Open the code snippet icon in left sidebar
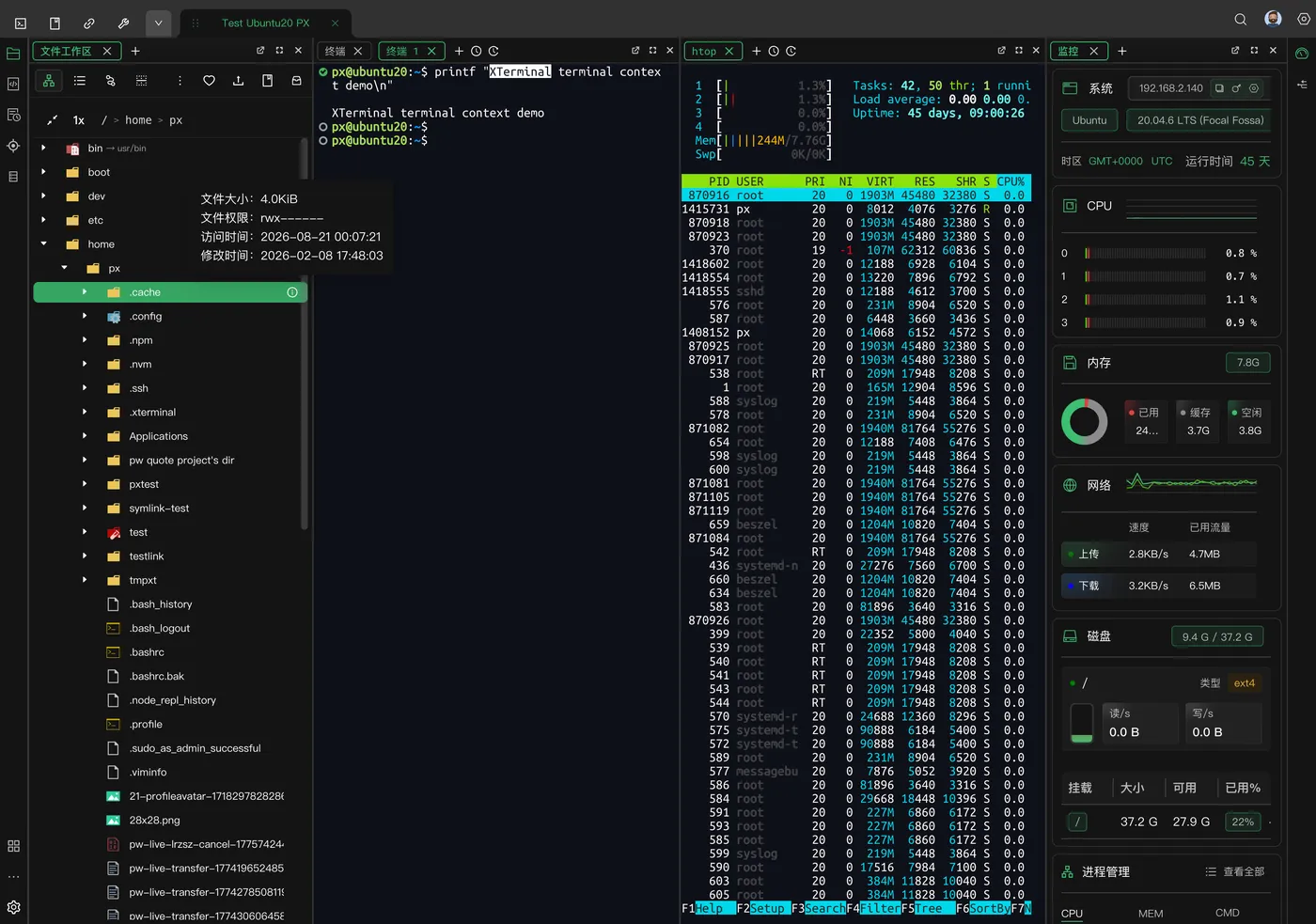This screenshot has width=1316, height=924. click(x=13, y=84)
